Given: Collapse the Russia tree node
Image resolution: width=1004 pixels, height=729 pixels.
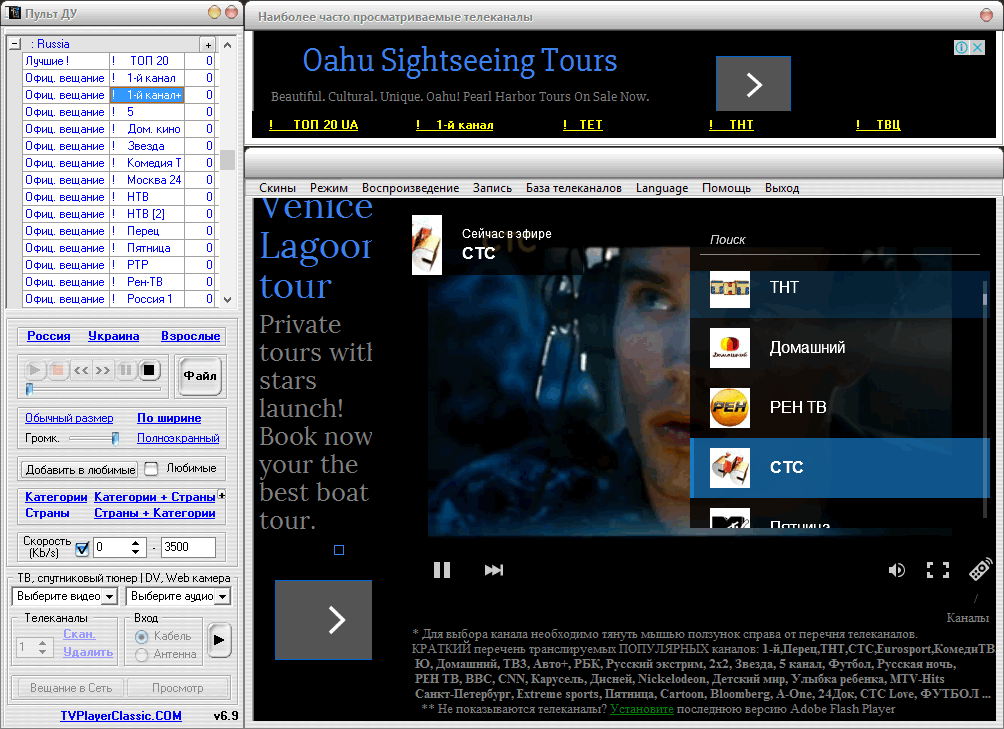Looking at the screenshot, I should (x=14, y=44).
